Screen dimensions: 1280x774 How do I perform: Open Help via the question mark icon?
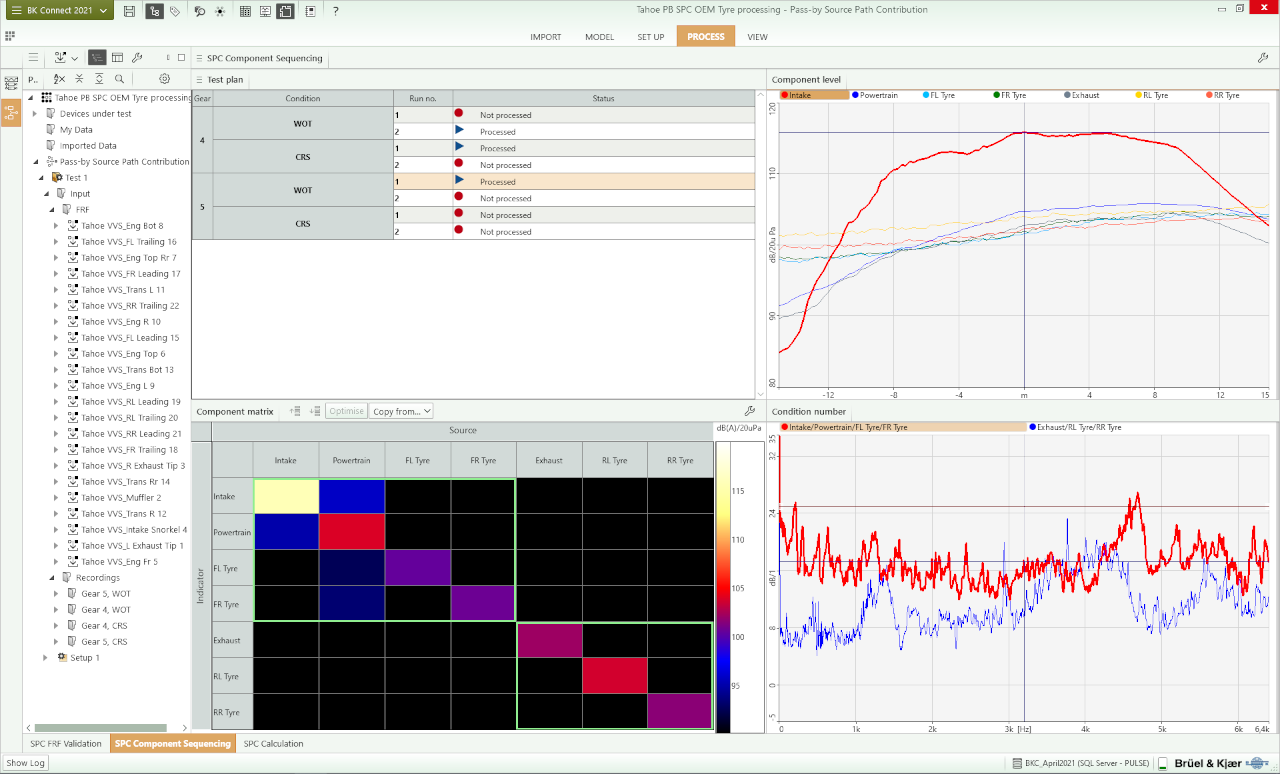335,11
